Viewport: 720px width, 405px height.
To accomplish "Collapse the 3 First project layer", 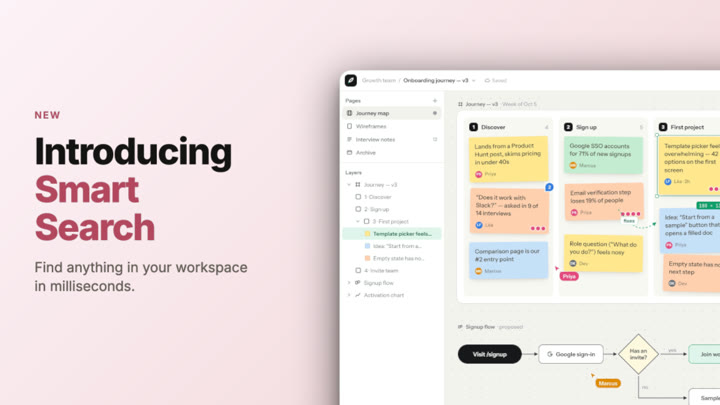I will pos(358,221).
